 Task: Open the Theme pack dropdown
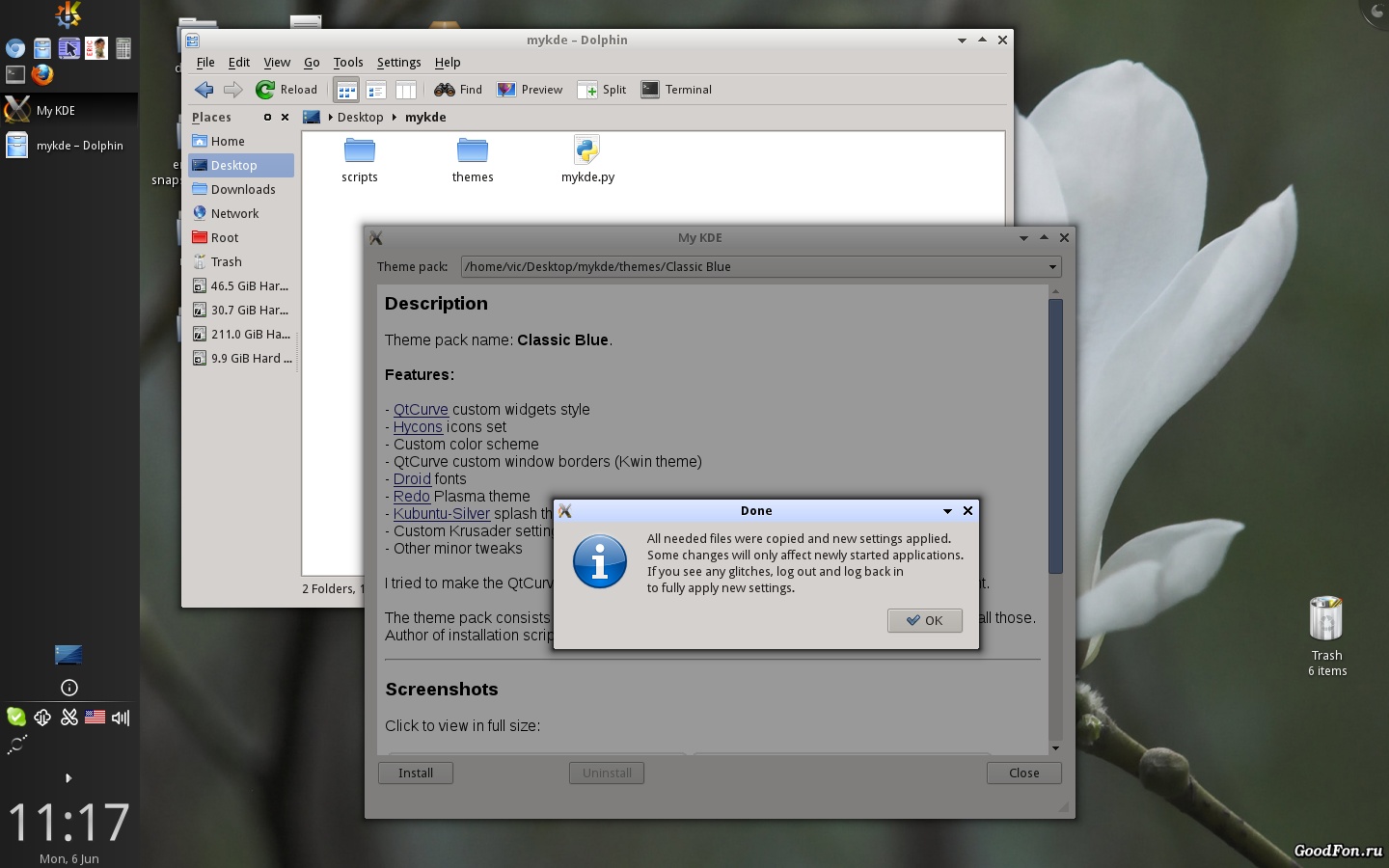click(761, 266)
